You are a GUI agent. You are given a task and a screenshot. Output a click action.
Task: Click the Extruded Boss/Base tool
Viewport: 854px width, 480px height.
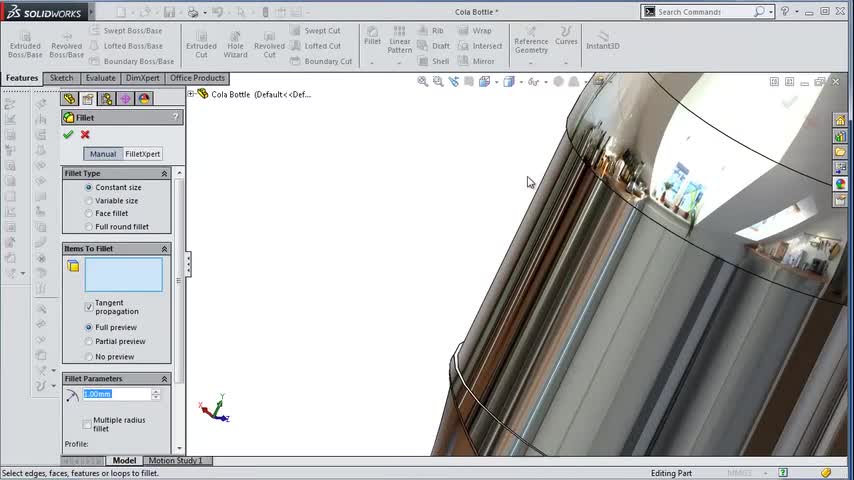click(25, 45)
